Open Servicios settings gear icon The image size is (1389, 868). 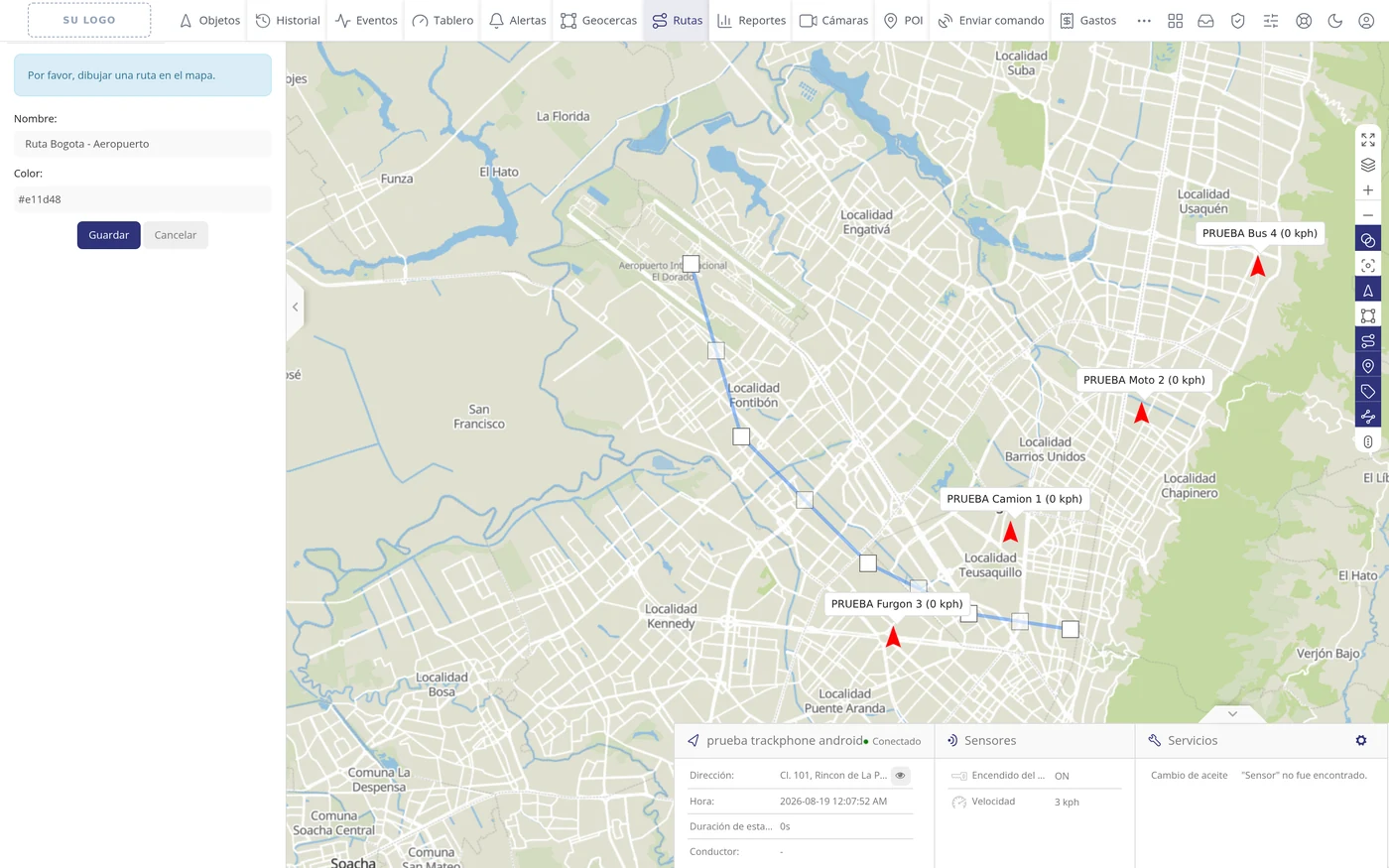click(x=1361, y=741)
